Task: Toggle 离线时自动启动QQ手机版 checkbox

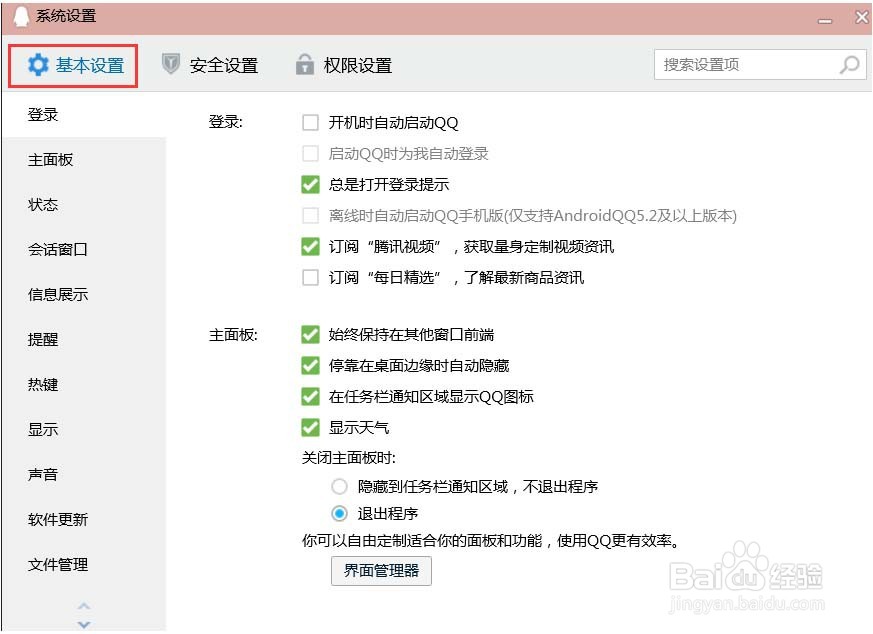Action: [310, 215]
